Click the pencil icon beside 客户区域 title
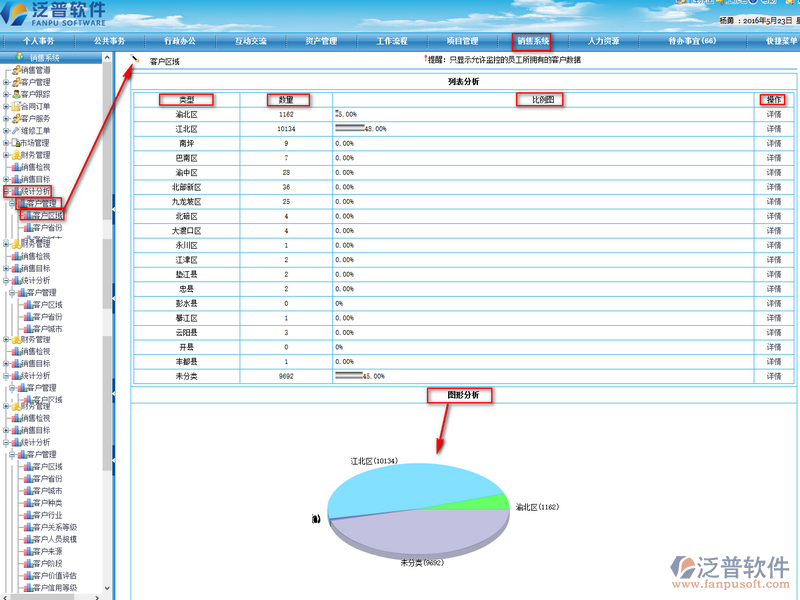800x600 pixels. coord(135,61)
